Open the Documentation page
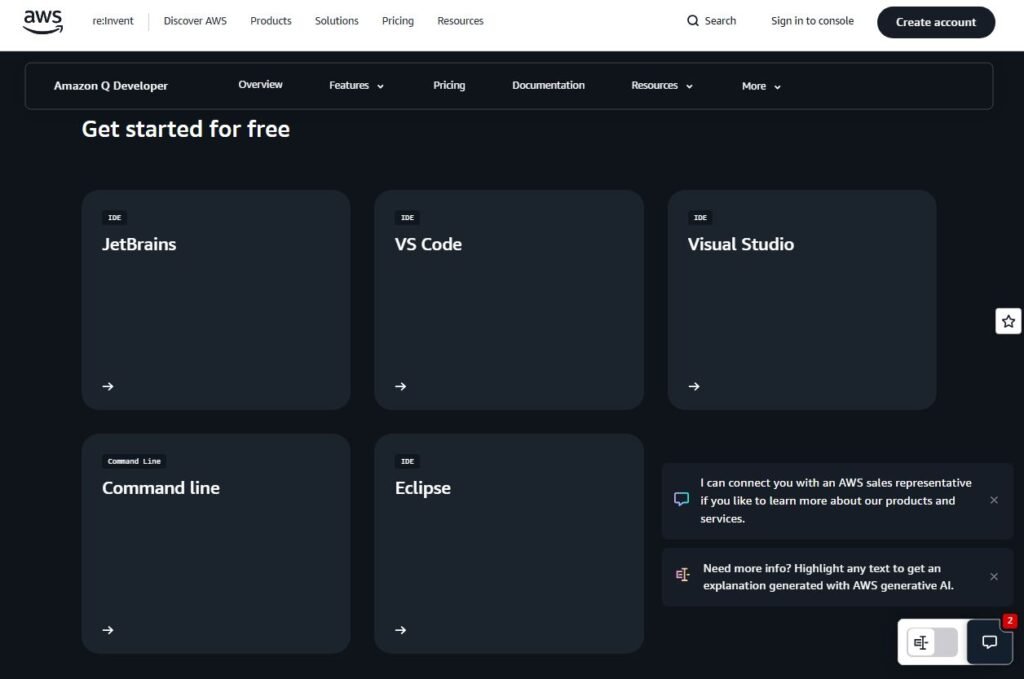Screen dimensions: 1024x679 [548, 85]
